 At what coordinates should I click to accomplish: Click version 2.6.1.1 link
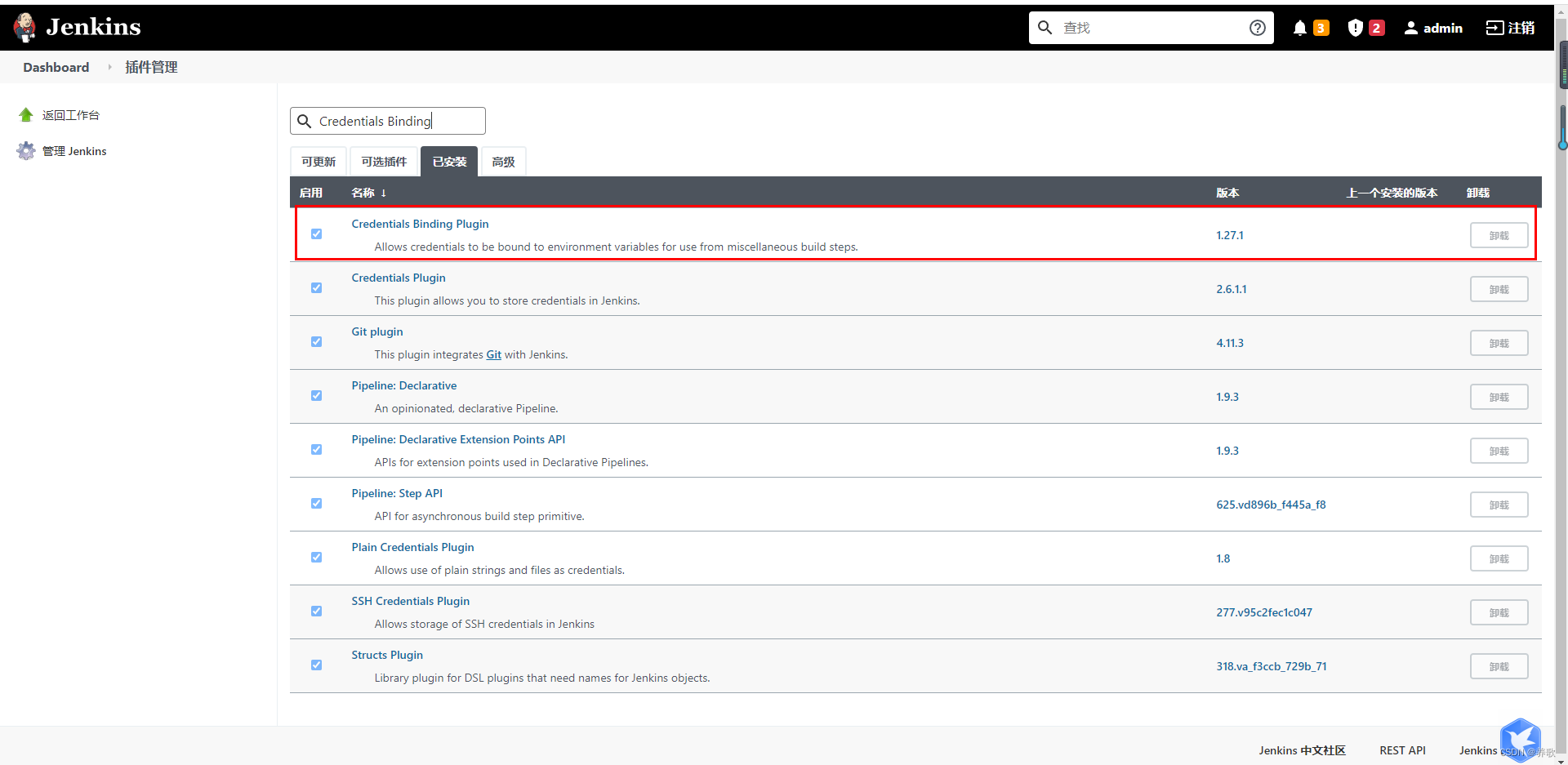[1232, 289]
